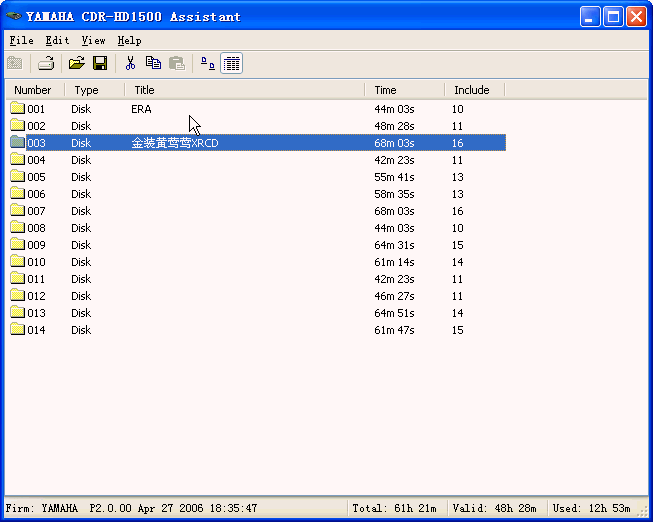Open the Help menu
This screenshot has height=522, width=653.
130,40
